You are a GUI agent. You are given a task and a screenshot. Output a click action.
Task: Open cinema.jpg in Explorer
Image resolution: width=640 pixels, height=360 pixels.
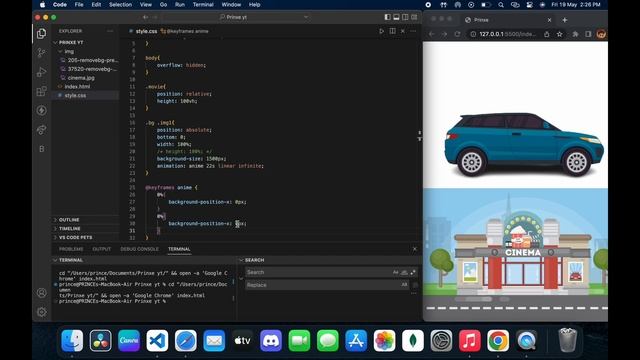[81, 78]
